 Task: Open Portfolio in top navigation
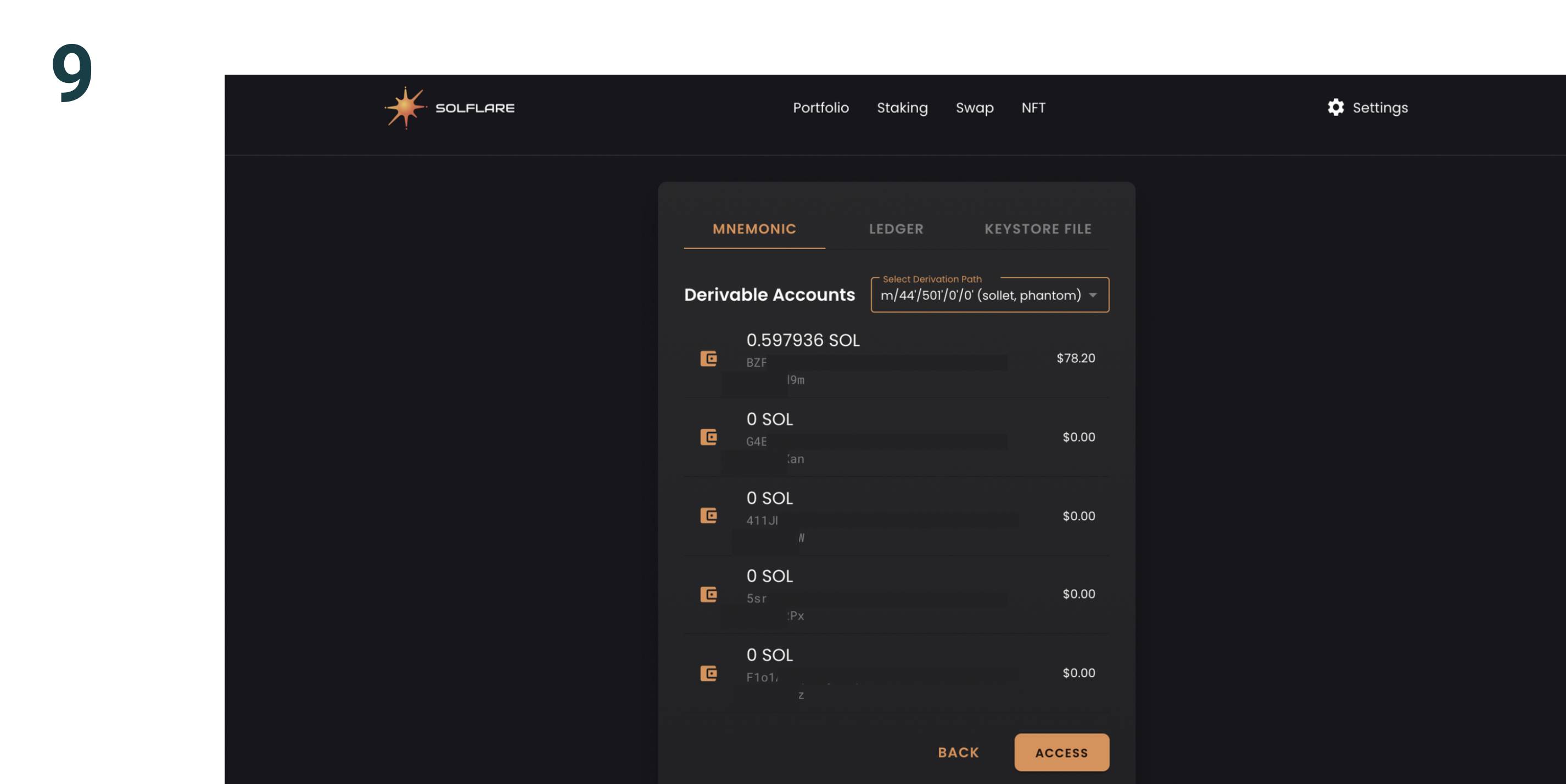click(820, 108)
